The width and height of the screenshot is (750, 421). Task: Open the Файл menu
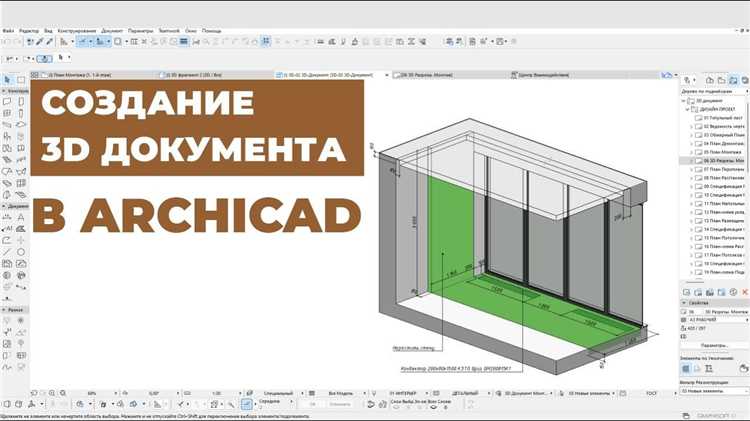pos(8,31)
